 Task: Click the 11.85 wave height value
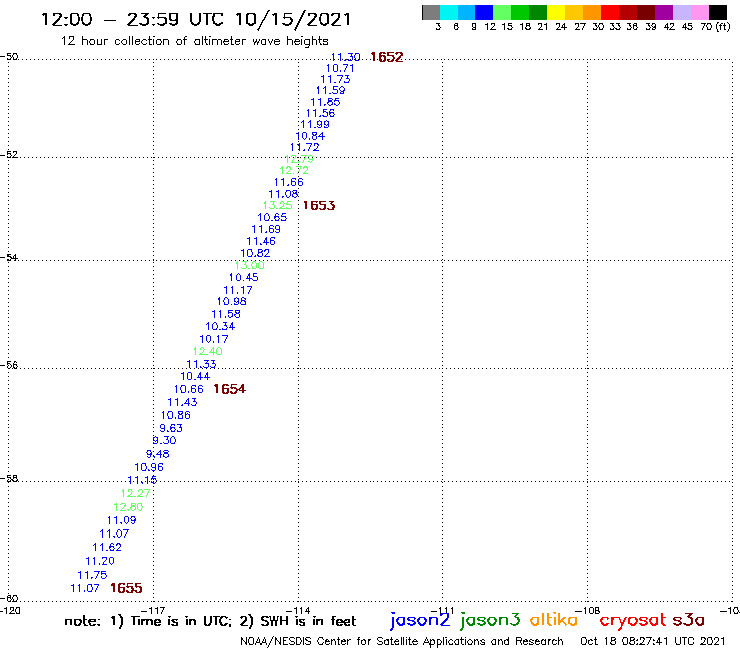click(x=325, y=102)
